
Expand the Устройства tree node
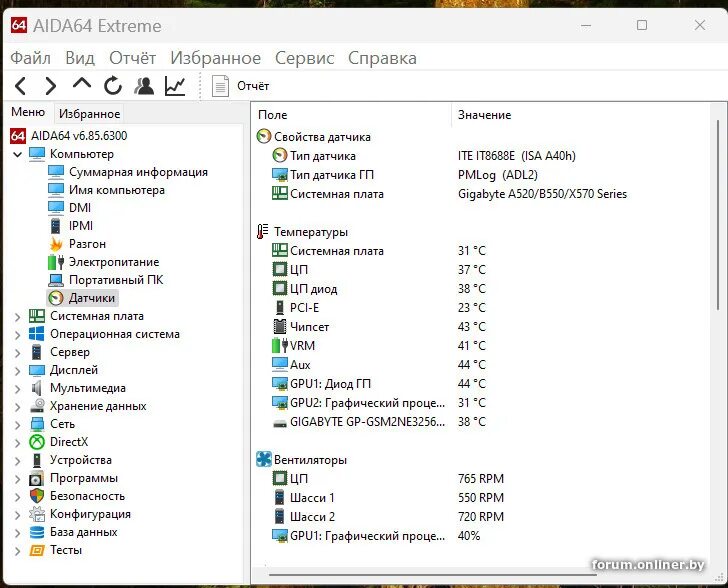tap(18, 461)
